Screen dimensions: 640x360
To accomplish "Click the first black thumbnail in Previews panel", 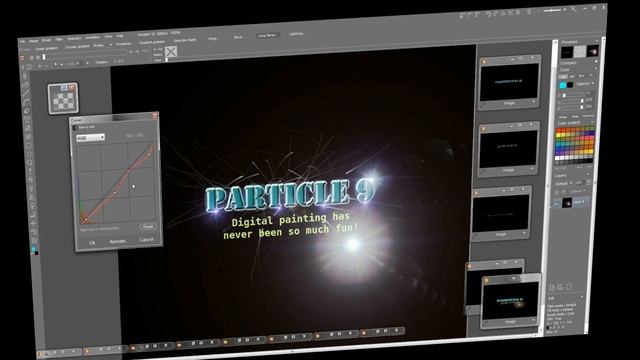I will pos(567,53).
